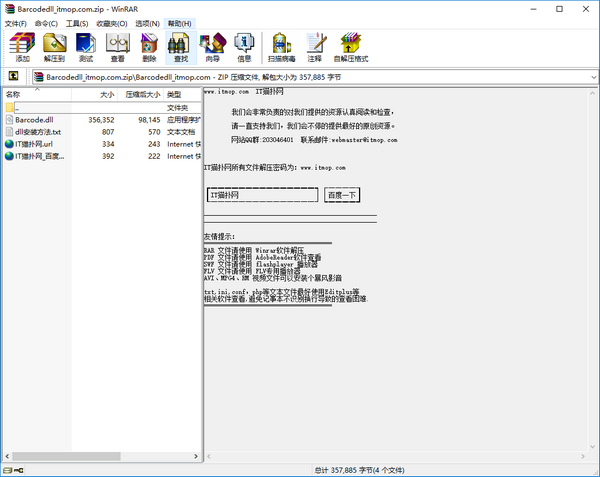Click the Extract To (解压到) icon

(x=54, y=47)
